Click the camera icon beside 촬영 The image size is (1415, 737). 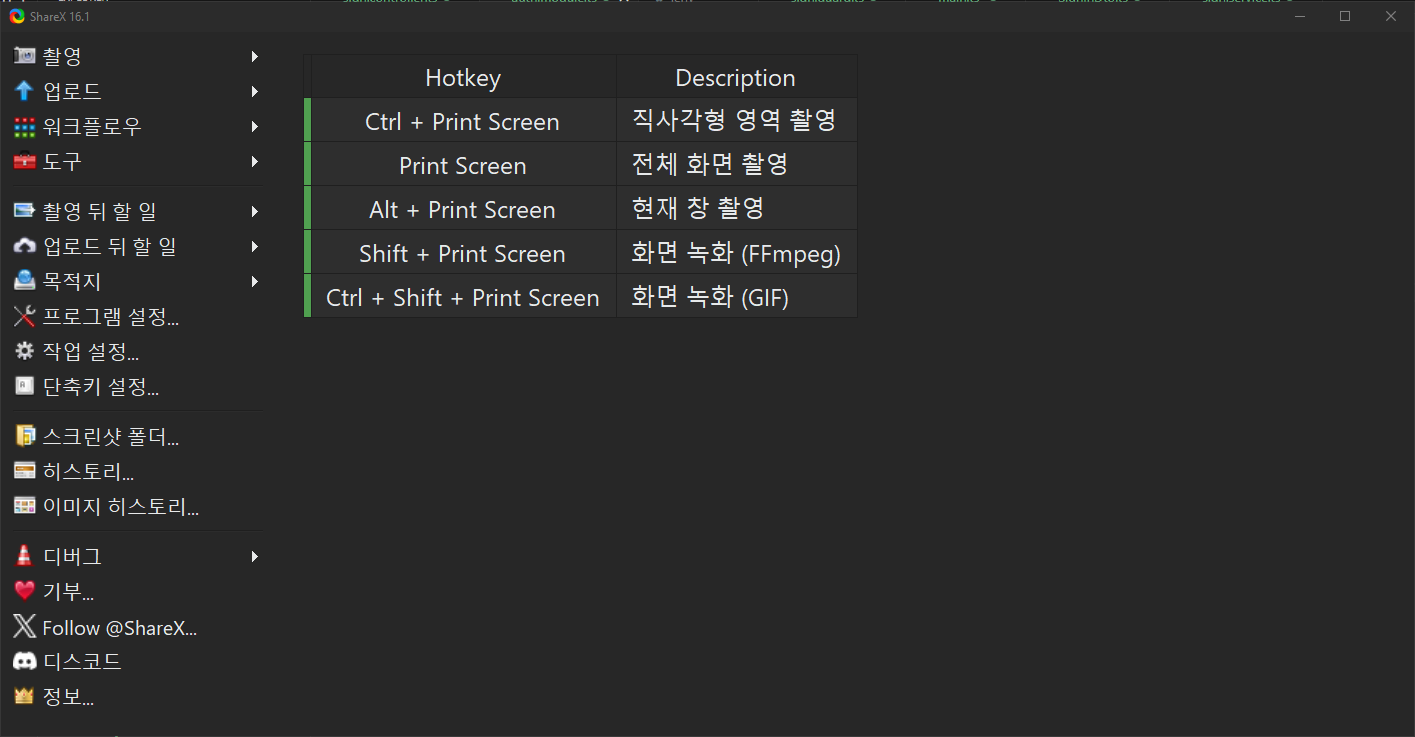(x=25, y=57)
